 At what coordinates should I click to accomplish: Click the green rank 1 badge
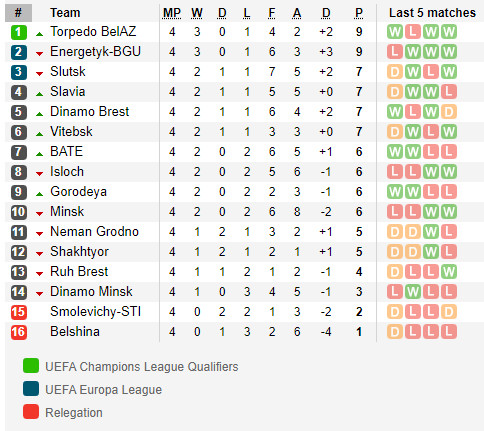[x=19, y=32]
